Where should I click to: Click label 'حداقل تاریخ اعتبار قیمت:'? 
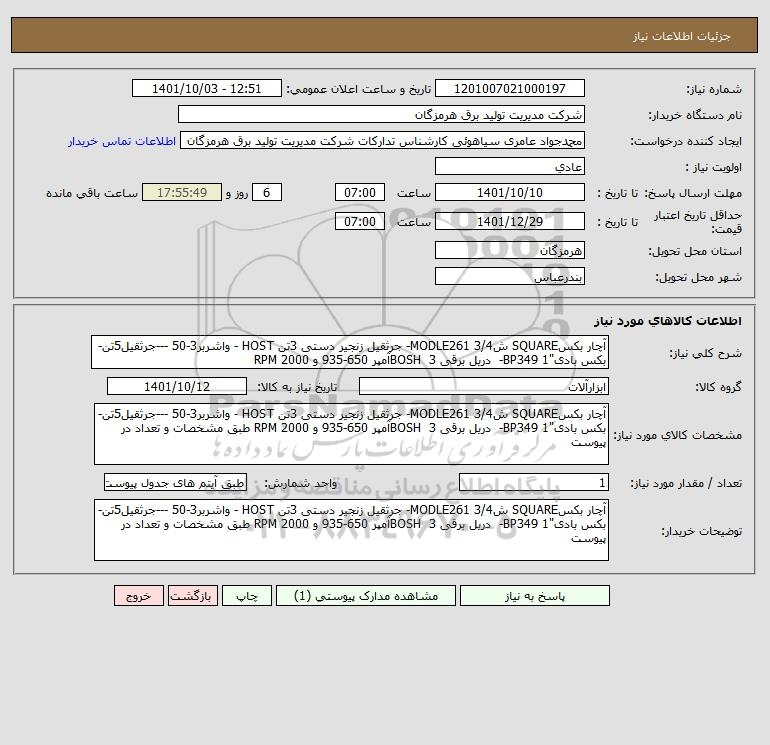tap(698, 222)
